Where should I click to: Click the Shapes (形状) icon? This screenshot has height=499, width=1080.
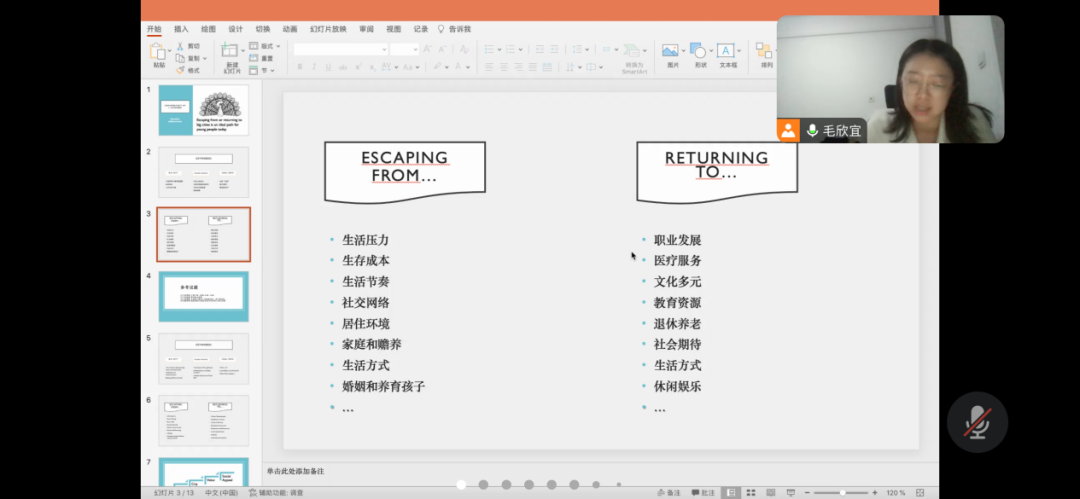[x=699, y=51]
